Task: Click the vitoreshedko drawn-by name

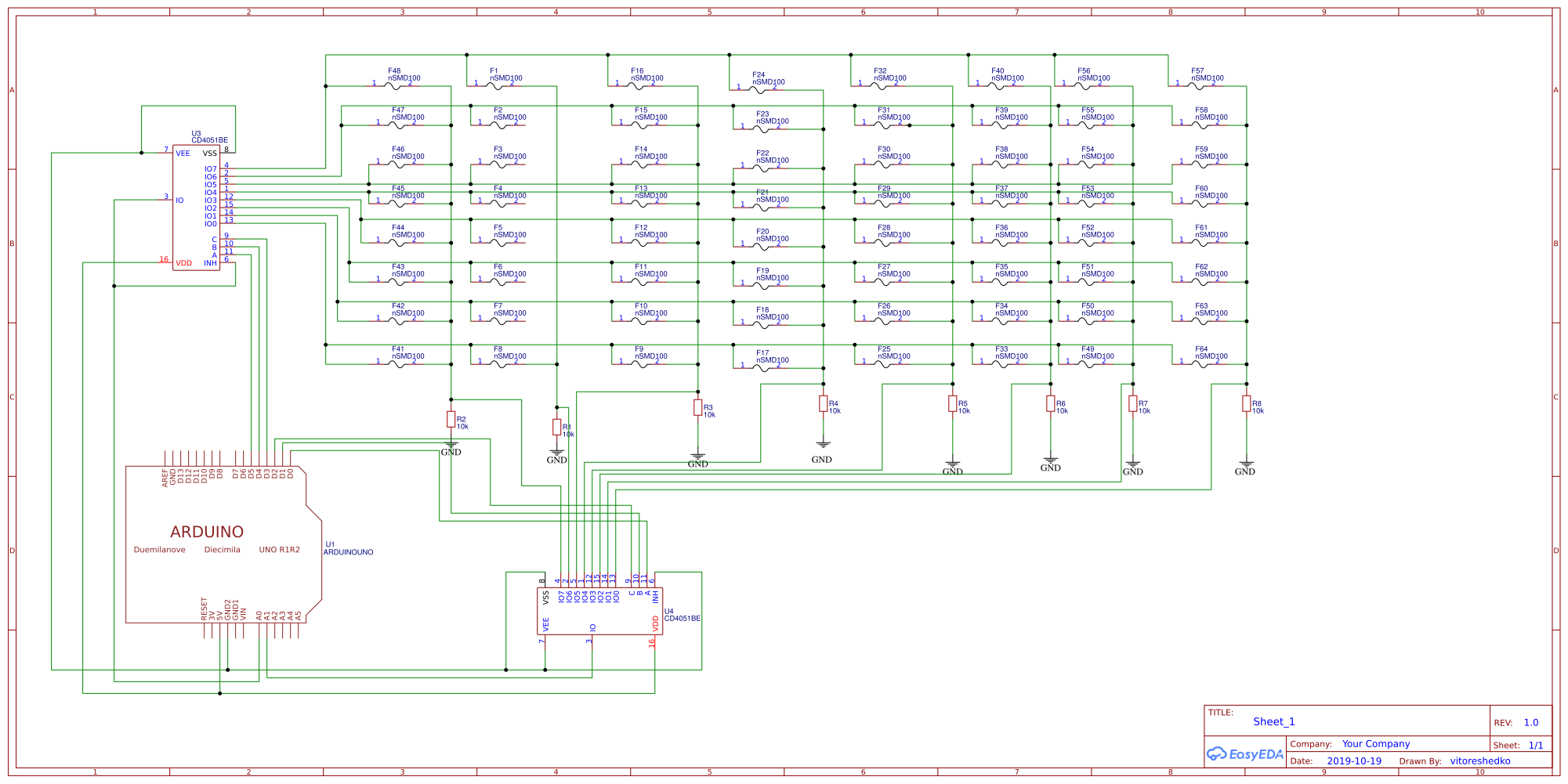Action: coord(1479,761)
